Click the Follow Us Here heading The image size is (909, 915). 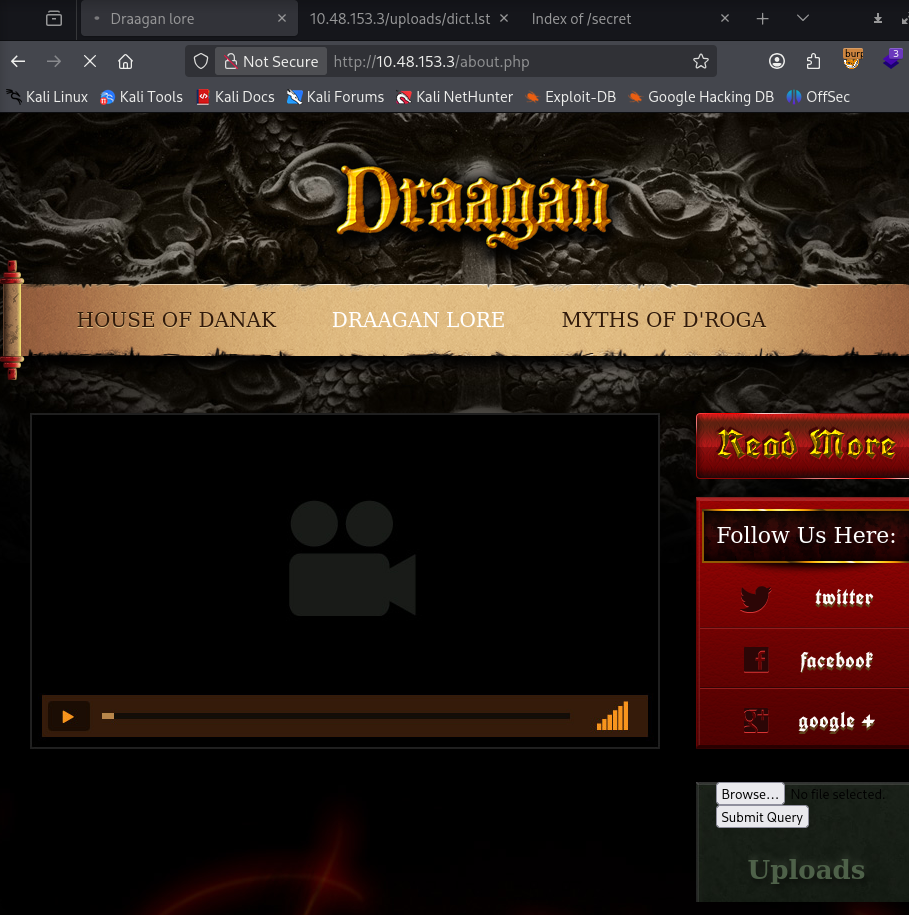[x=806, y=535]
